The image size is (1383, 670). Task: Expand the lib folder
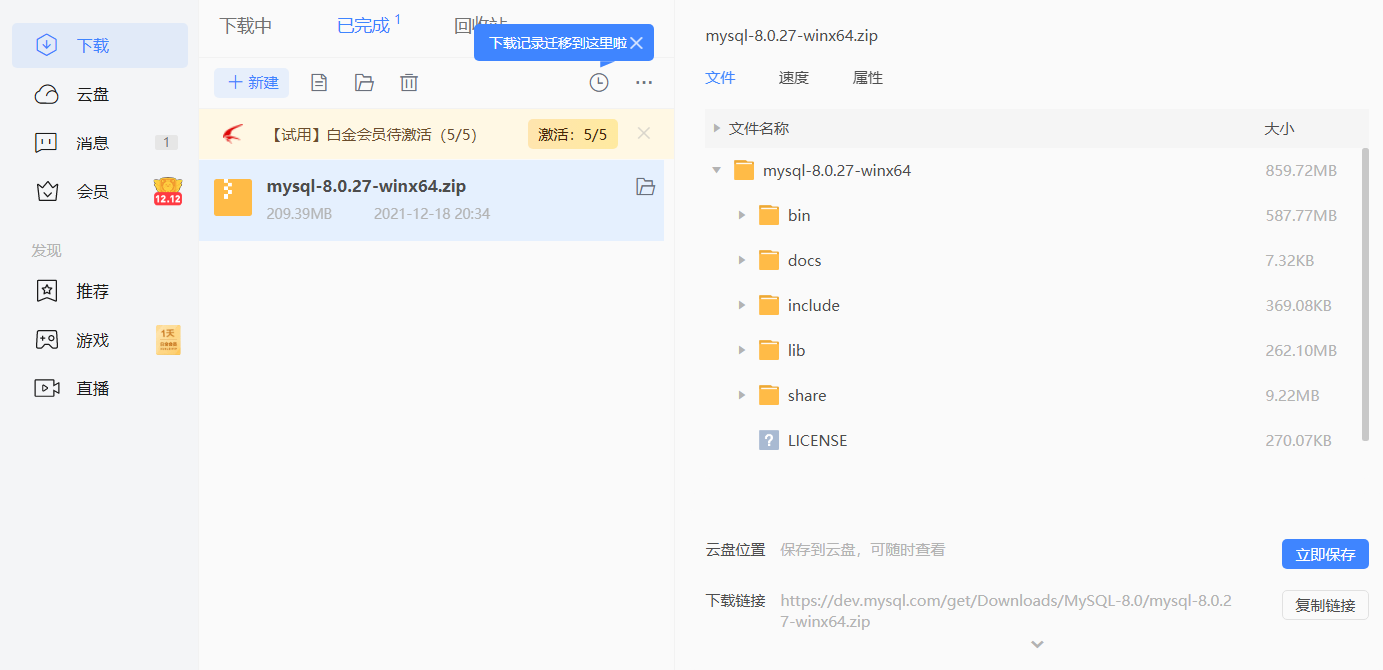(x=740, y=350)
